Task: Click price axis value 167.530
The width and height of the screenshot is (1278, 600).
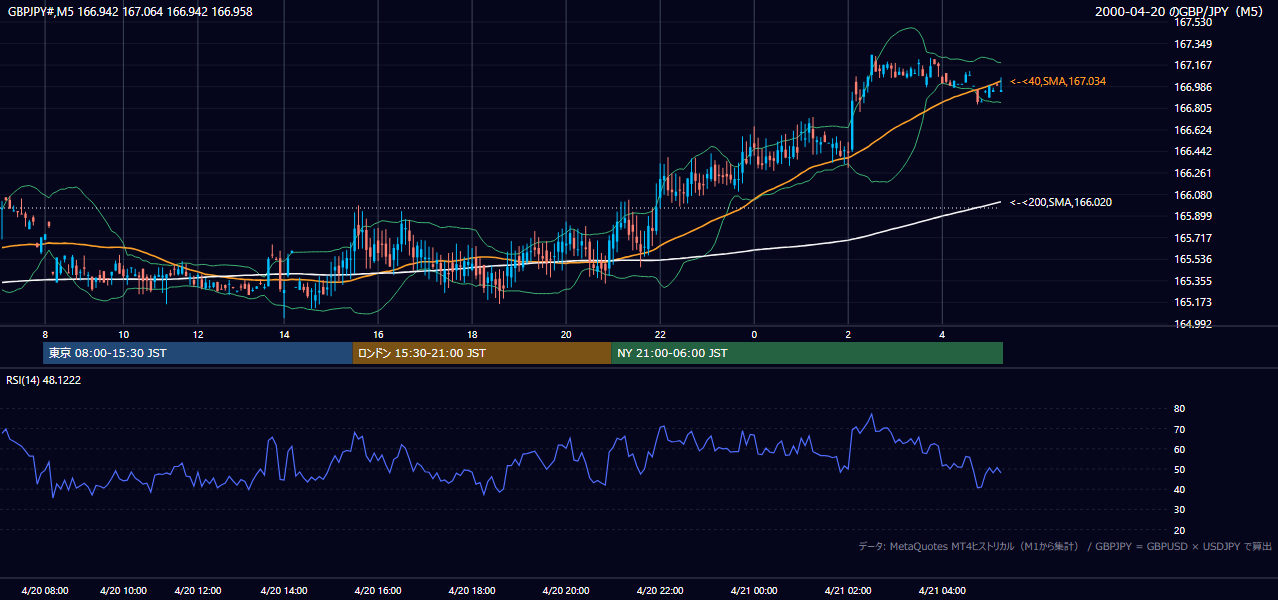Action: pyautogui.click(x=1192, y=22)
